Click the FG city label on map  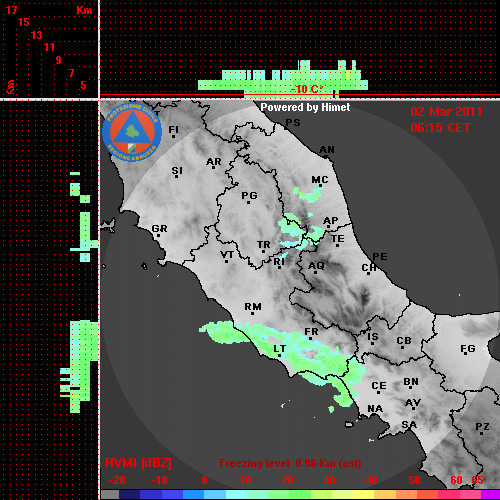(x=468, y=349)
